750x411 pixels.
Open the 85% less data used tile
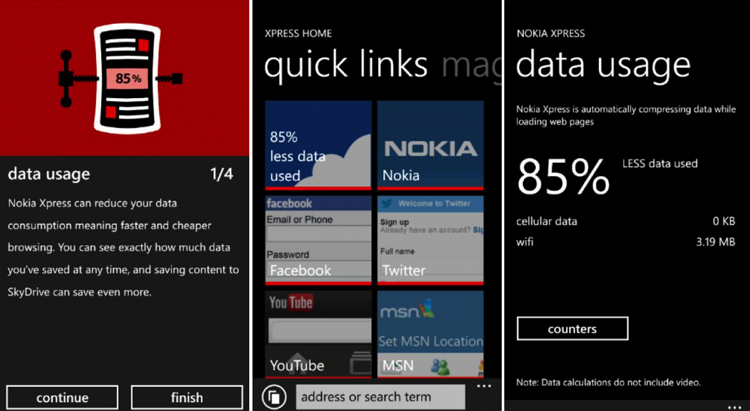pyautogui.click(x=318, y=145)
